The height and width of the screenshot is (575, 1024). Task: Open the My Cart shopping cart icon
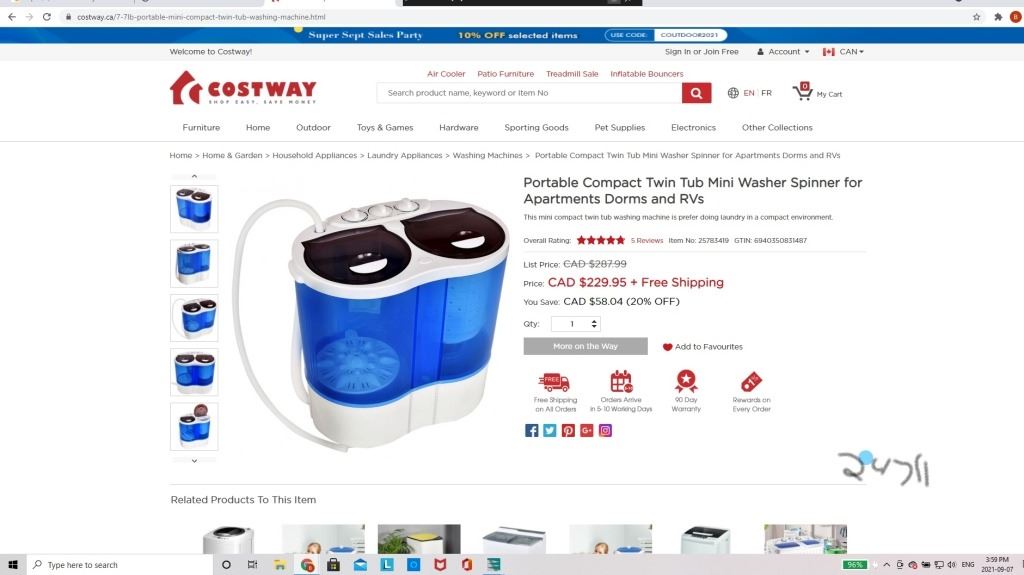point(802,92)
